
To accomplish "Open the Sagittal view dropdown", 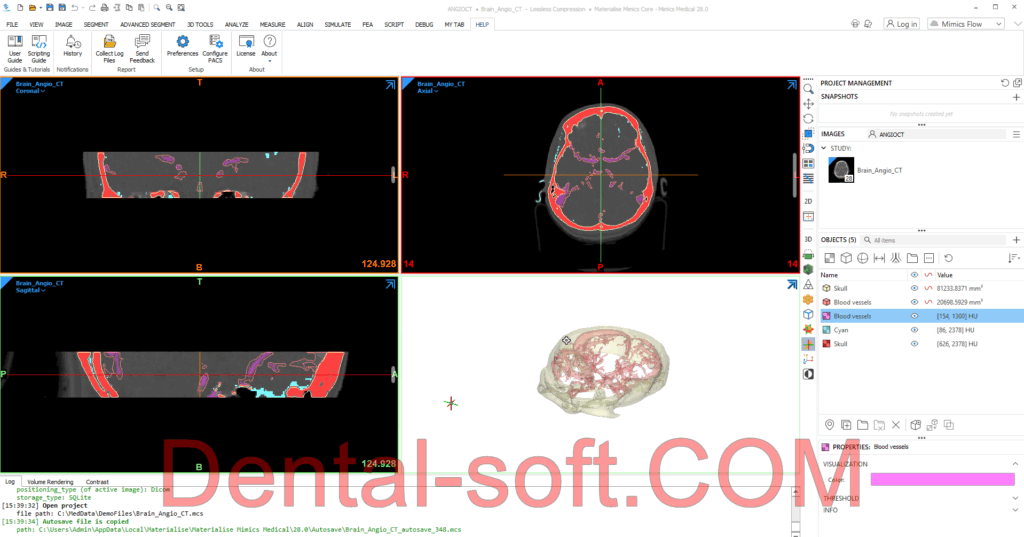I will click(x=31, y=290).
